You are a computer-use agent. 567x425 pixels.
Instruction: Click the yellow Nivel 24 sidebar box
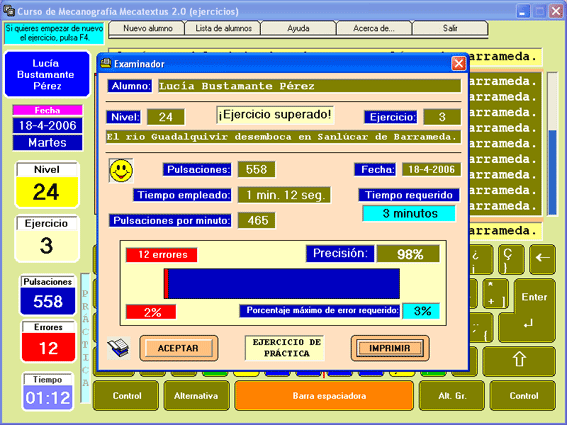coord(47,185)
